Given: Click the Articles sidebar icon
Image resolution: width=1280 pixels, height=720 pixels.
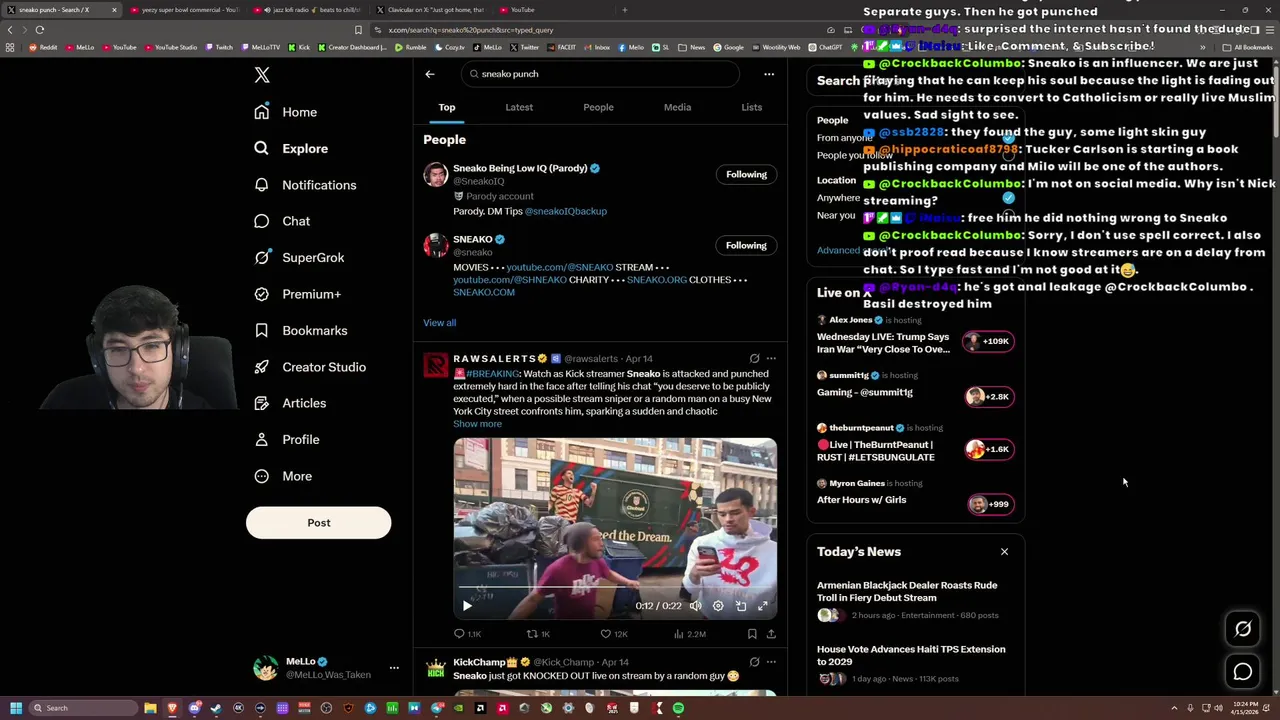Looking at the screenshot, I should pyautogui.click(x=262, y=403).
